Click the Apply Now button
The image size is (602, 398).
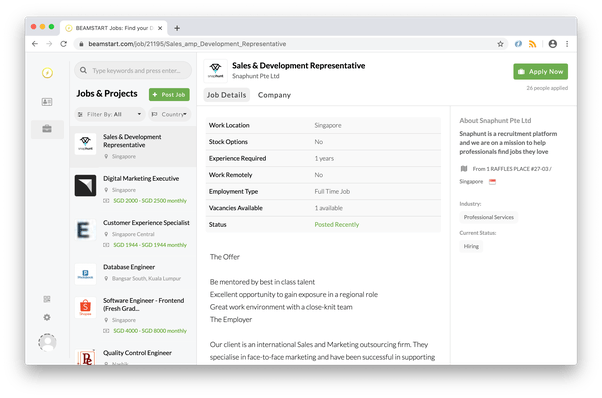tap(541, 71)
